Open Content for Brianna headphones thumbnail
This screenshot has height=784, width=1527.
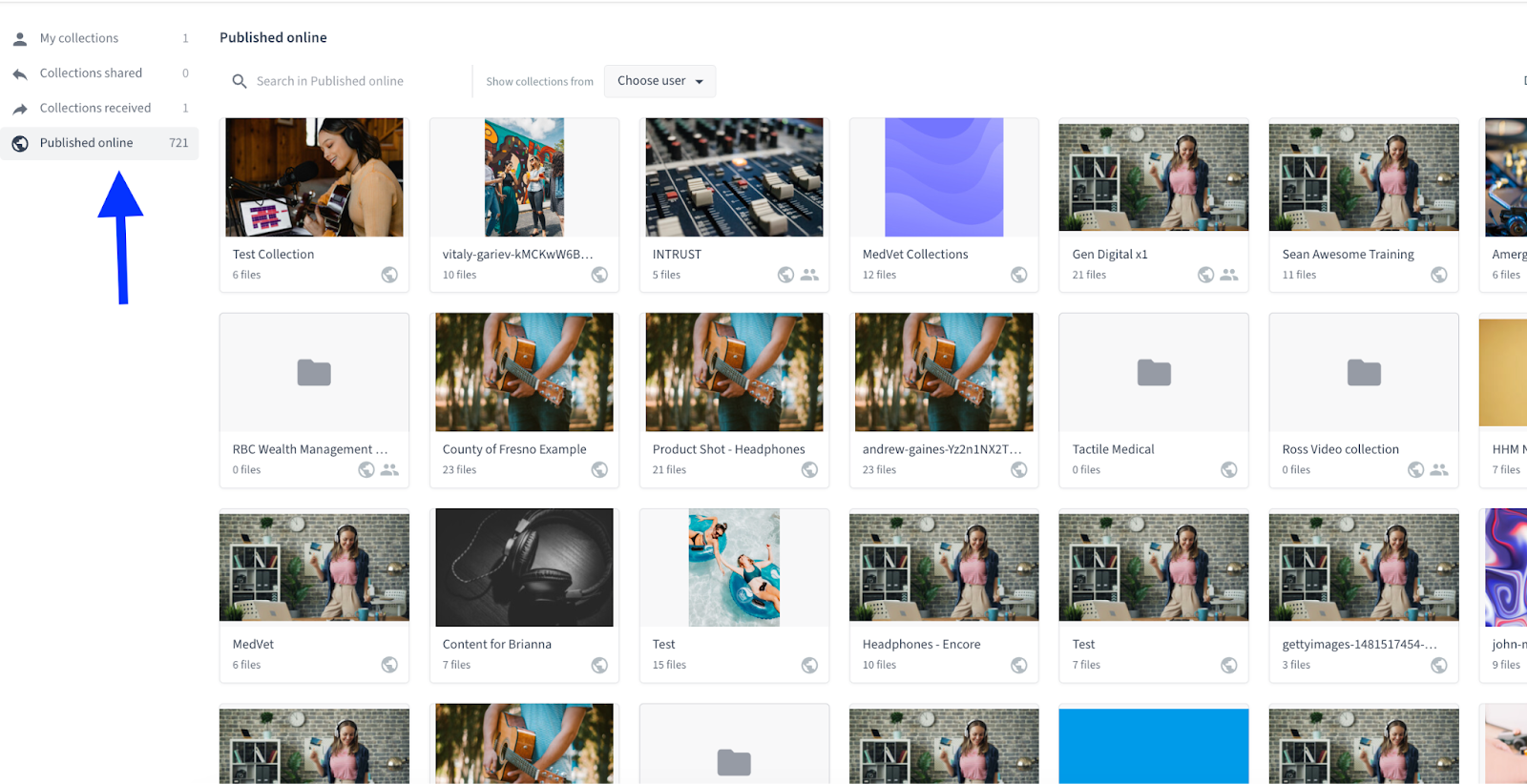click(x=524, y=567)
